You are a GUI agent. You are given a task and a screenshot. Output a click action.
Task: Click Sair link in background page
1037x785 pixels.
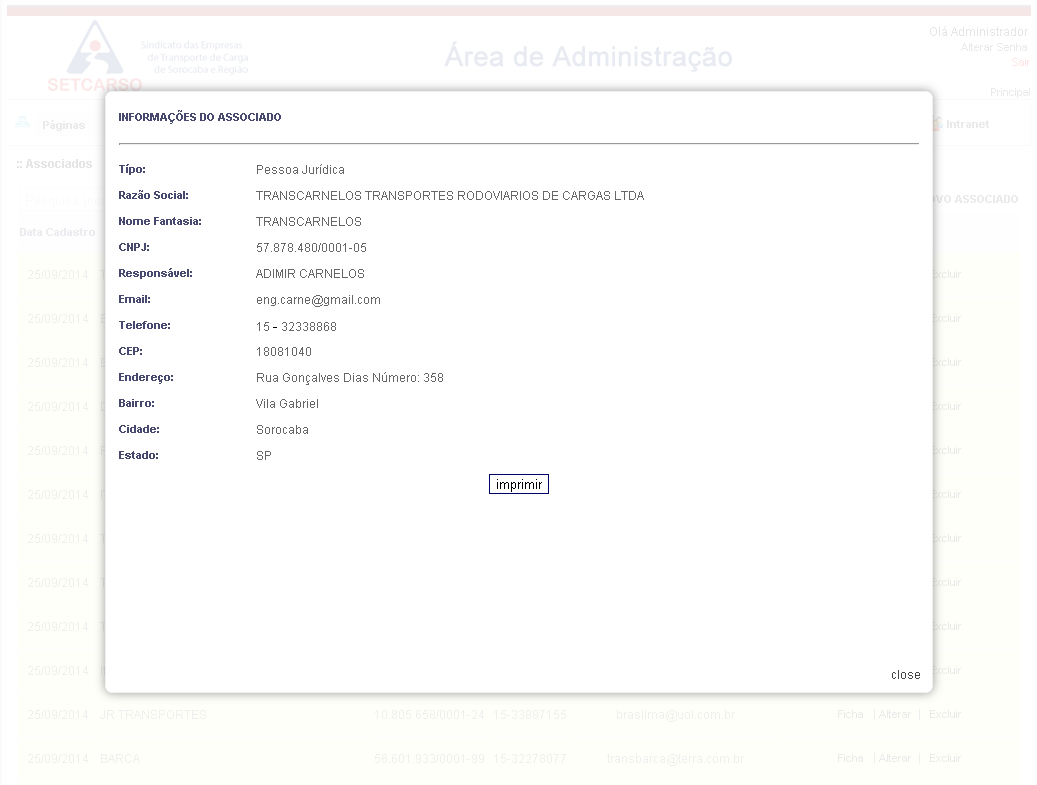pos(1020,62)
